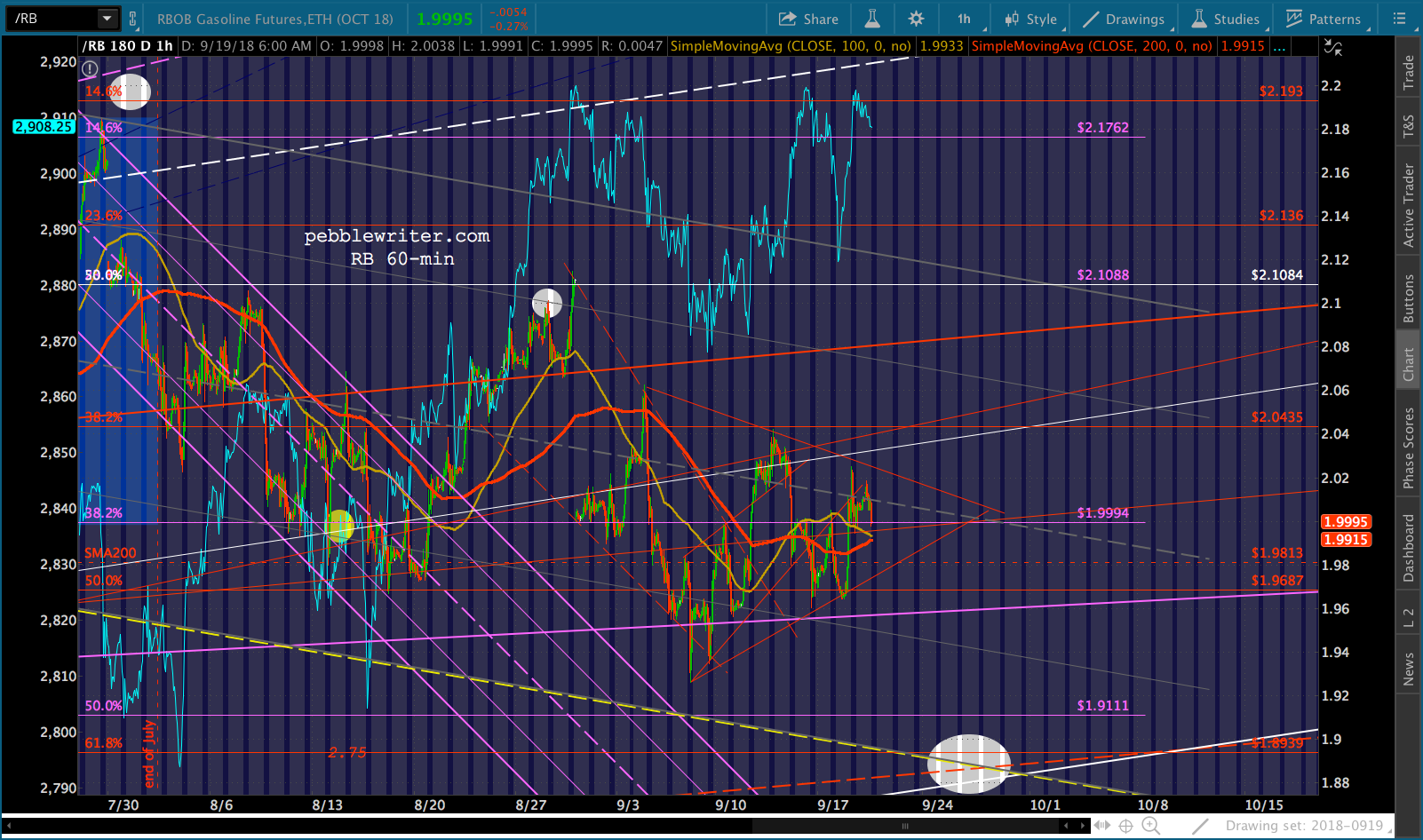Click the 2.75 red annotation
The width and height of the screenshot is (1423, 840).
(347, 753)
